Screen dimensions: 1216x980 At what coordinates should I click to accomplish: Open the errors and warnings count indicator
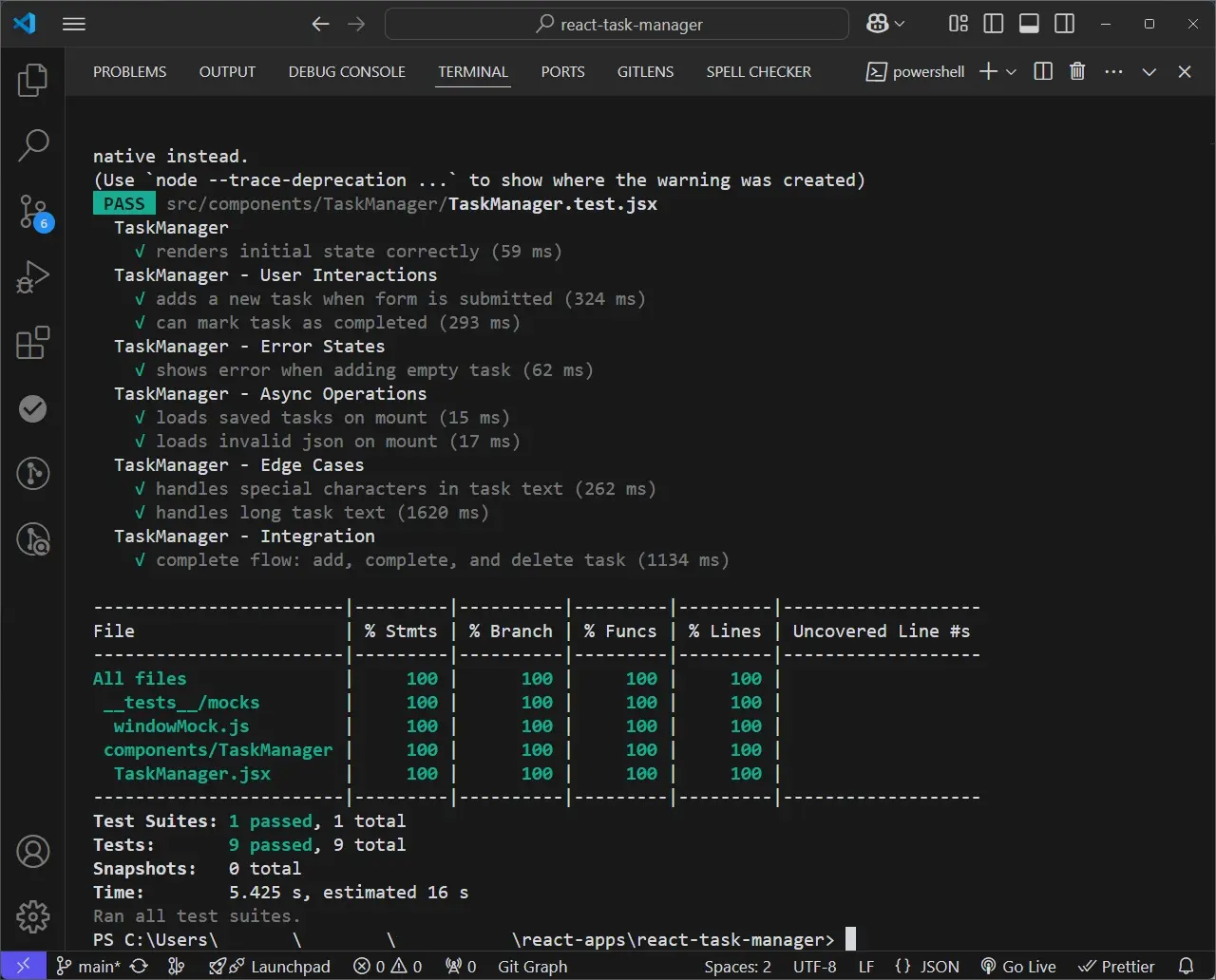388,967
